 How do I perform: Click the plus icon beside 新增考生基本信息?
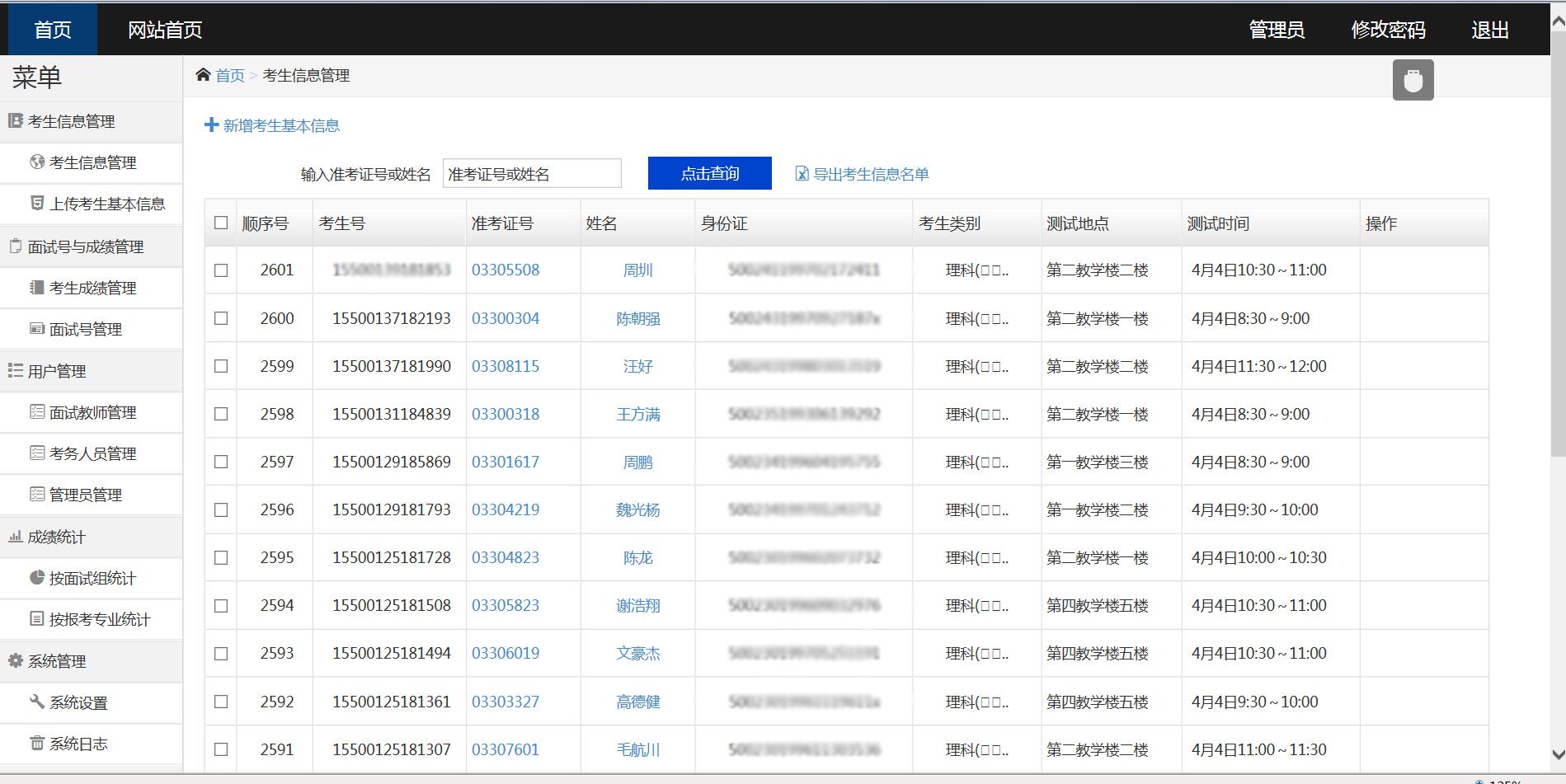tap(211, 124)
